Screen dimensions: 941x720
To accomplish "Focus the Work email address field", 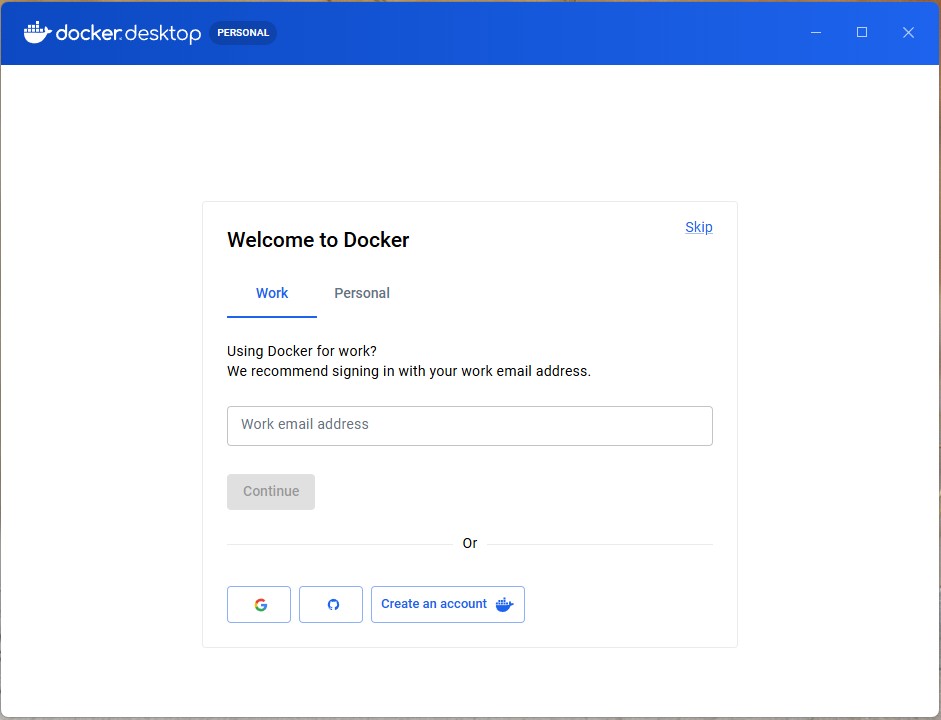I will (x=469, y=425).
